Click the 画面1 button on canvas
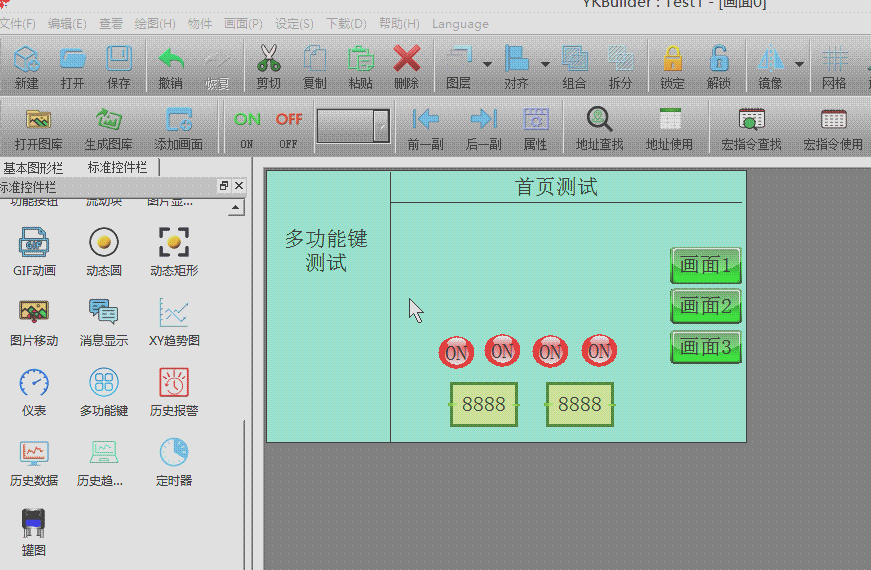Image resolution: width=871 pixels, height=570 pixels. 705,266
